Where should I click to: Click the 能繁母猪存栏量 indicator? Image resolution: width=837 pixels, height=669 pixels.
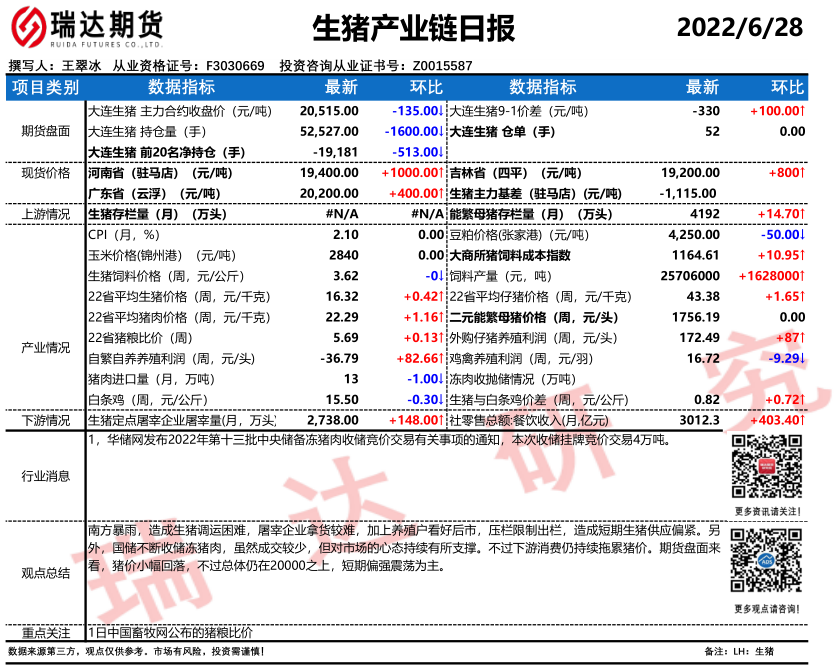[x=529, y=214]
